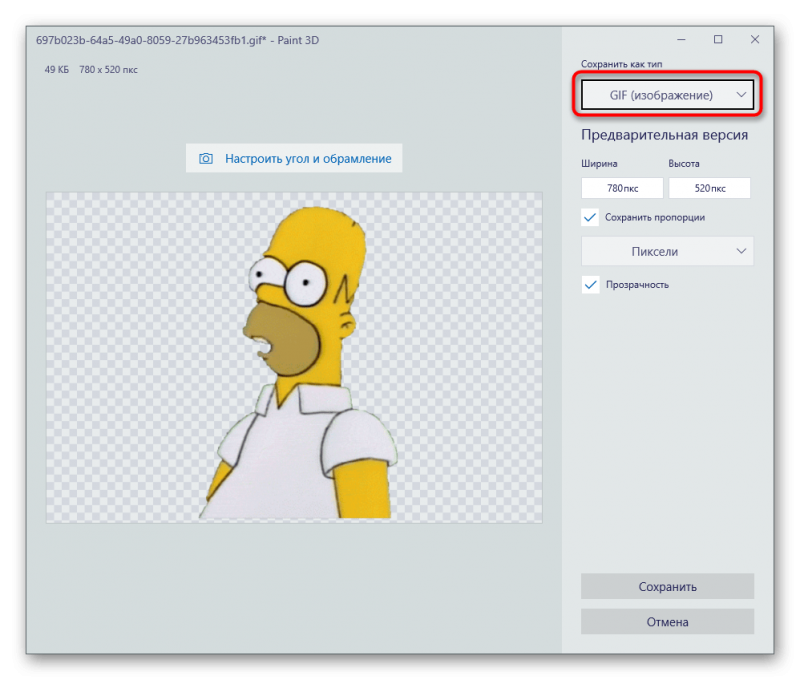Click the 'Сохранить' button
This screenshot has width=800, height=680.
(667, 587)
